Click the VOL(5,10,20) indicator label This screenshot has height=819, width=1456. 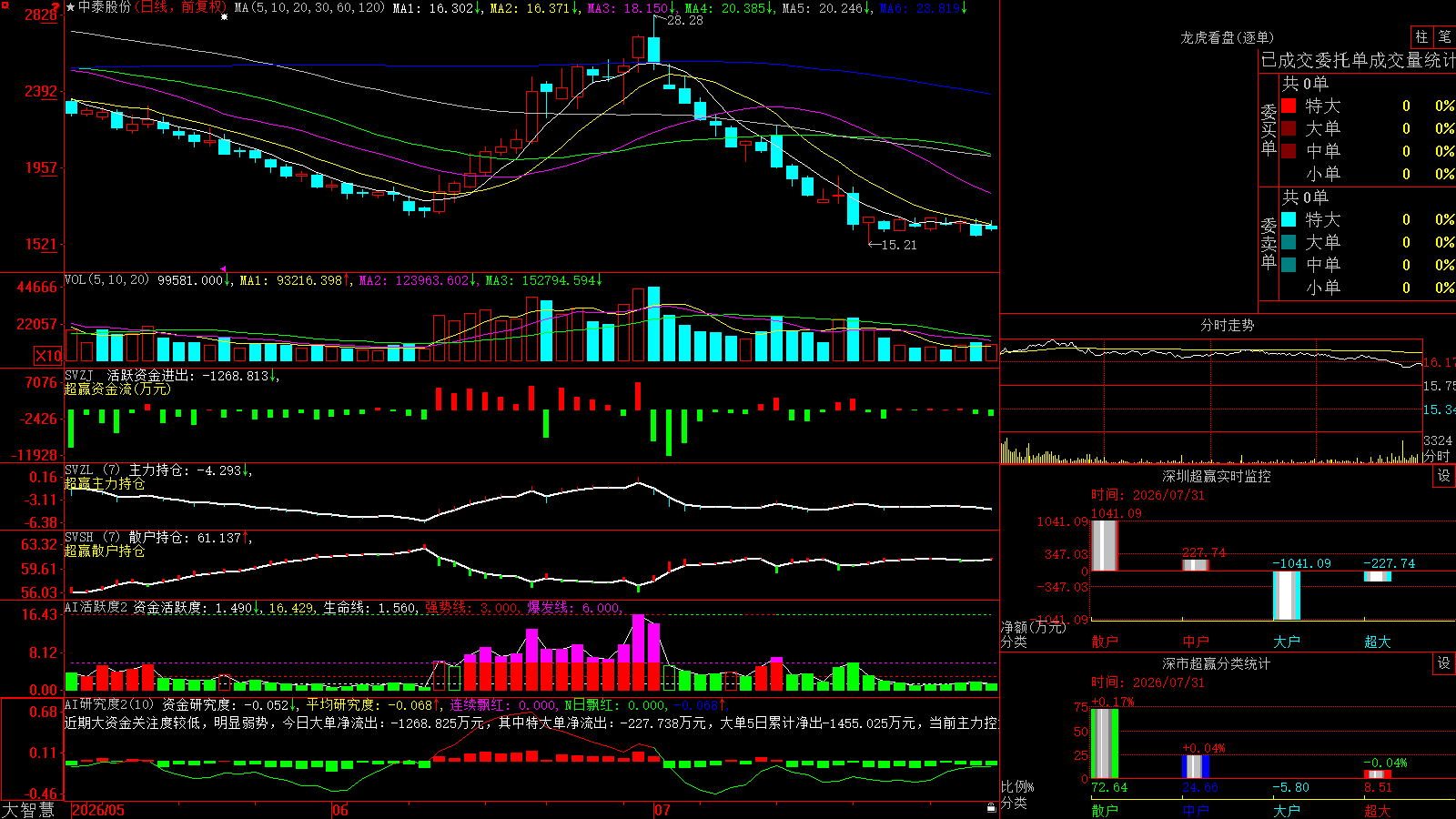[x=107, y=280]
